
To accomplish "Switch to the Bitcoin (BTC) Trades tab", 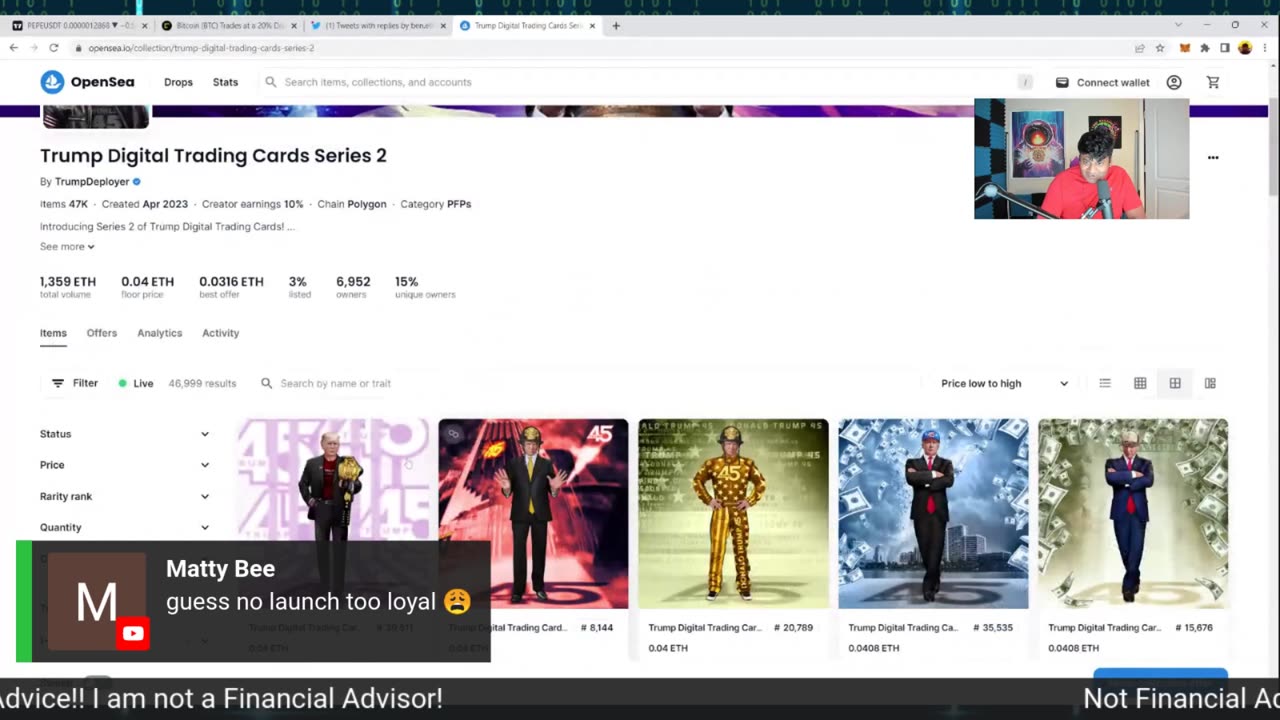I will [228, 25].
